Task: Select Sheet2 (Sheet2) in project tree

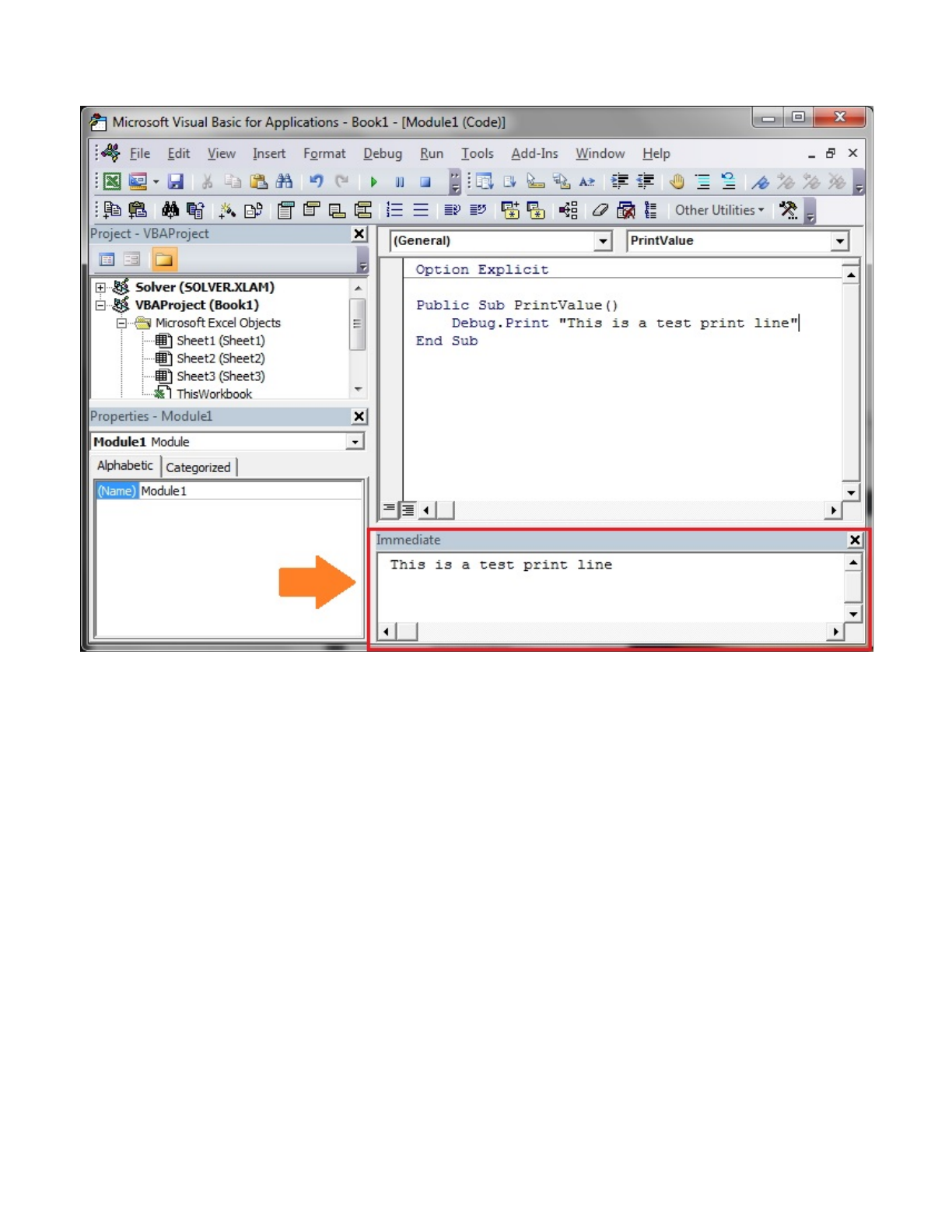Action: (220, 359)
